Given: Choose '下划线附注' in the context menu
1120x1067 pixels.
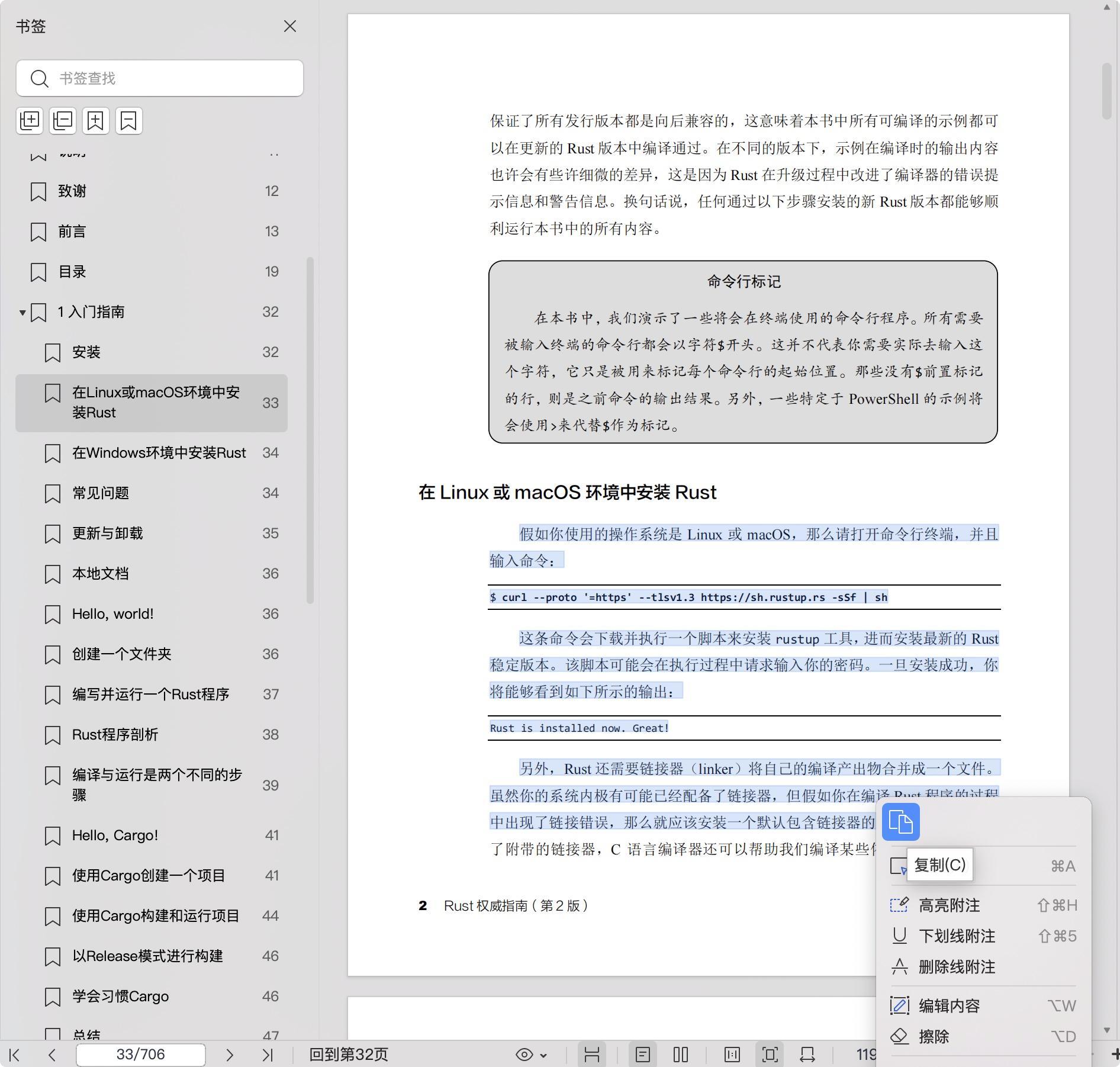Looking at the screenshot, I should (956, 936).
